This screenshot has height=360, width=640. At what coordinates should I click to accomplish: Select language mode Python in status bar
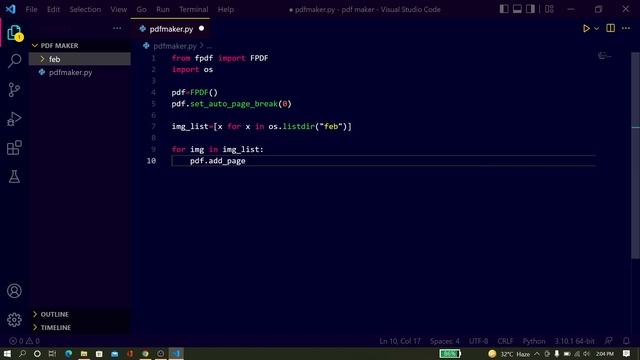pos(534,341)
